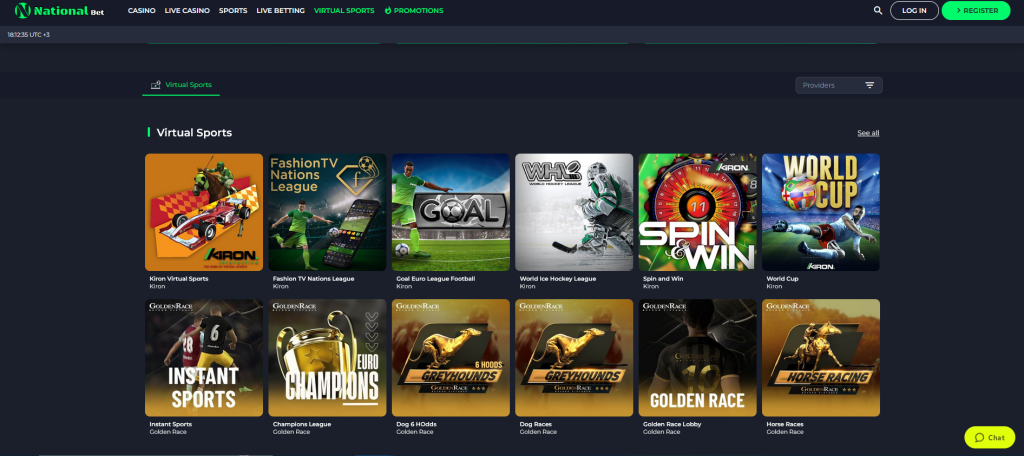Click the filter icon in Providers box

pos(869,85)
